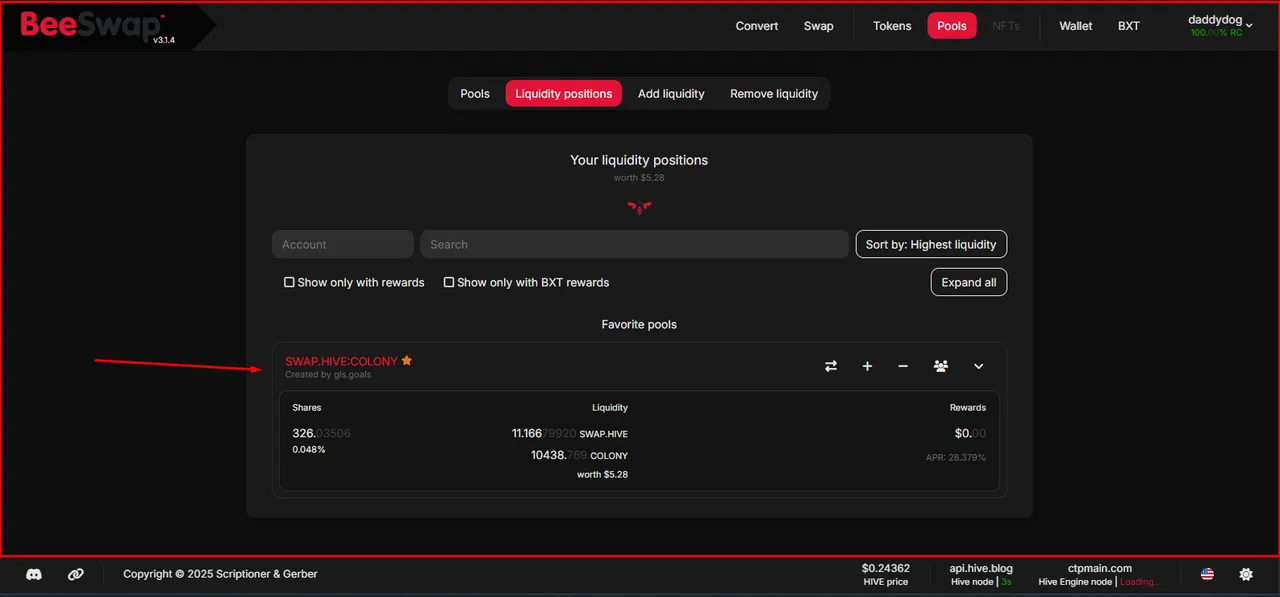This screenshot has height=597, width=1280.
Task: Open Sort by: Highest liquidity dropdown
Action: 931,244
